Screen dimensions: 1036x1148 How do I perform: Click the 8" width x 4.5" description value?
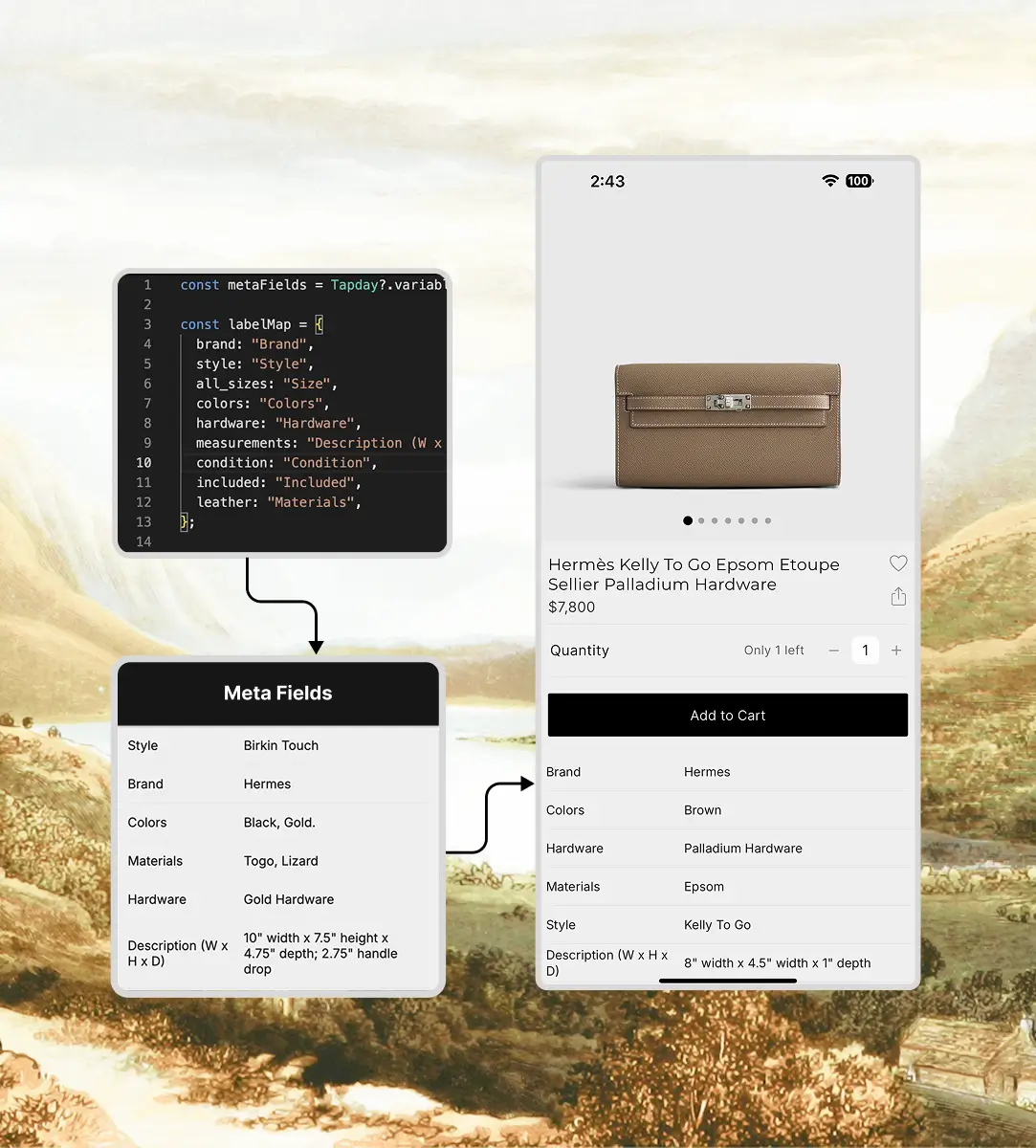778,963
